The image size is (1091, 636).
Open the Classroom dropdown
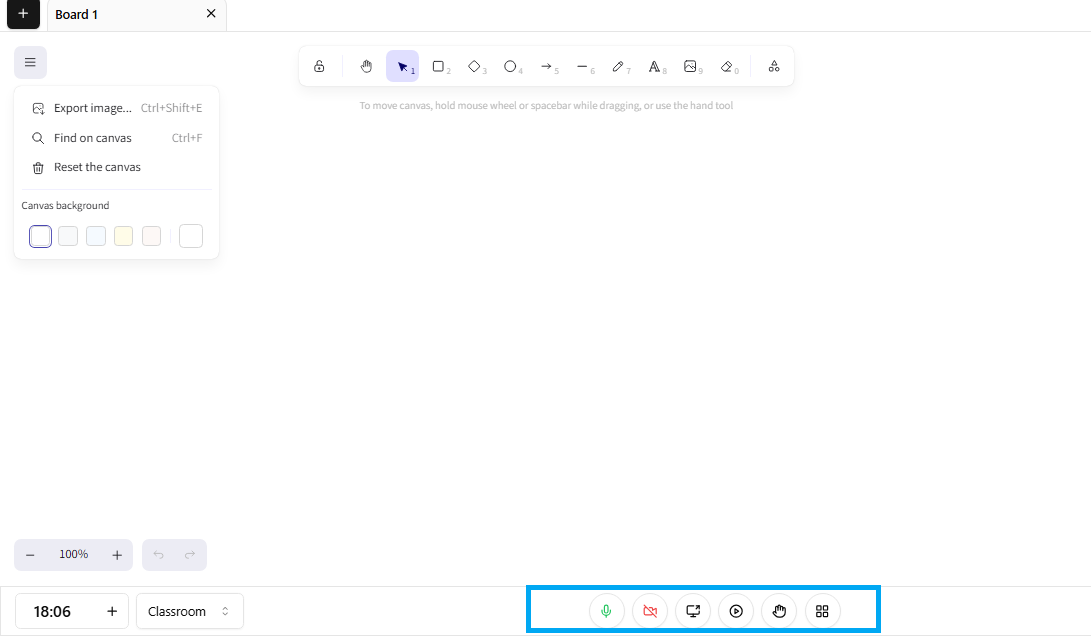pyautogui.click(x=189, y=611)
